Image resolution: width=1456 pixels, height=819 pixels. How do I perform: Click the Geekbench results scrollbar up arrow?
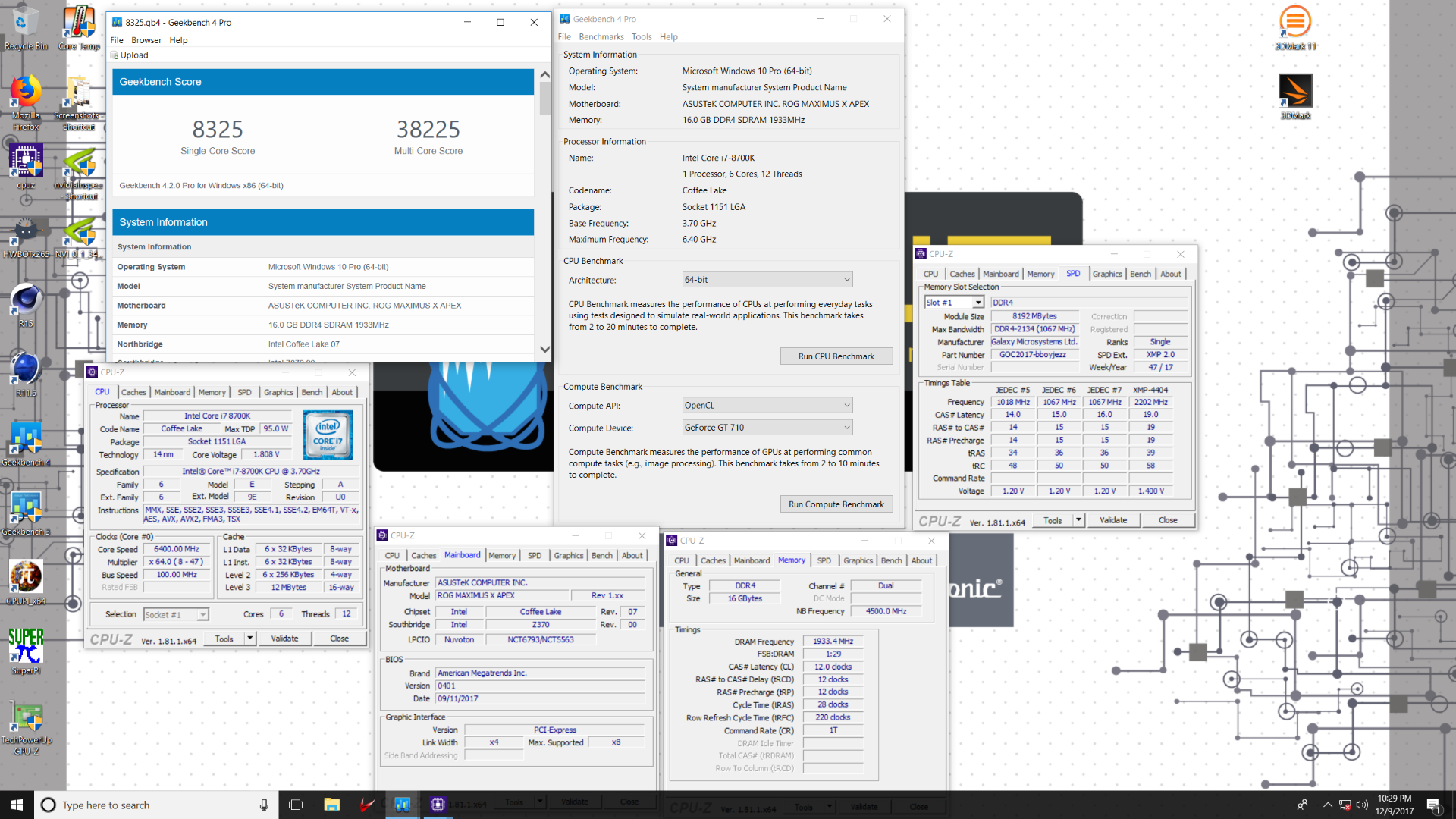coord(544,75)
